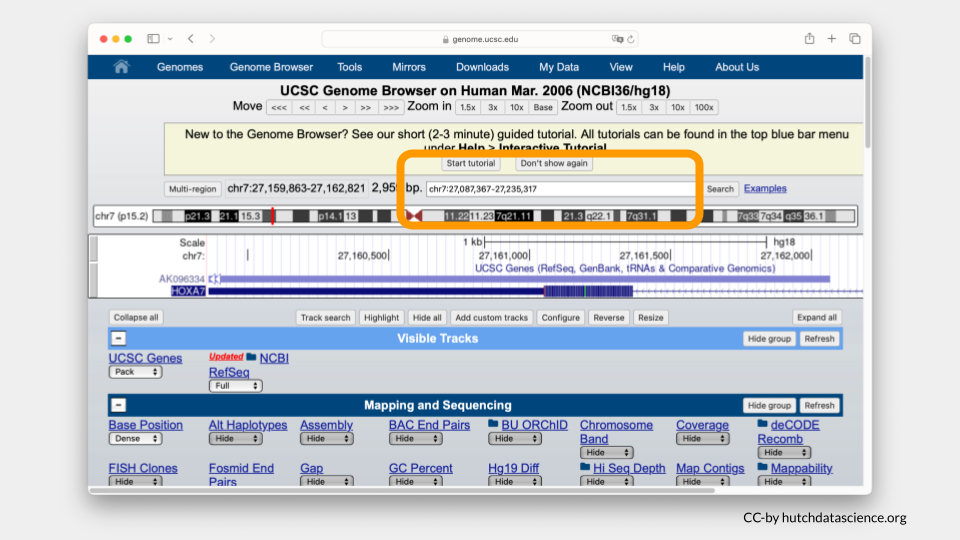The image size is (960, 540).
Task: Zoom in to Base level
Action: coord(543,107)
